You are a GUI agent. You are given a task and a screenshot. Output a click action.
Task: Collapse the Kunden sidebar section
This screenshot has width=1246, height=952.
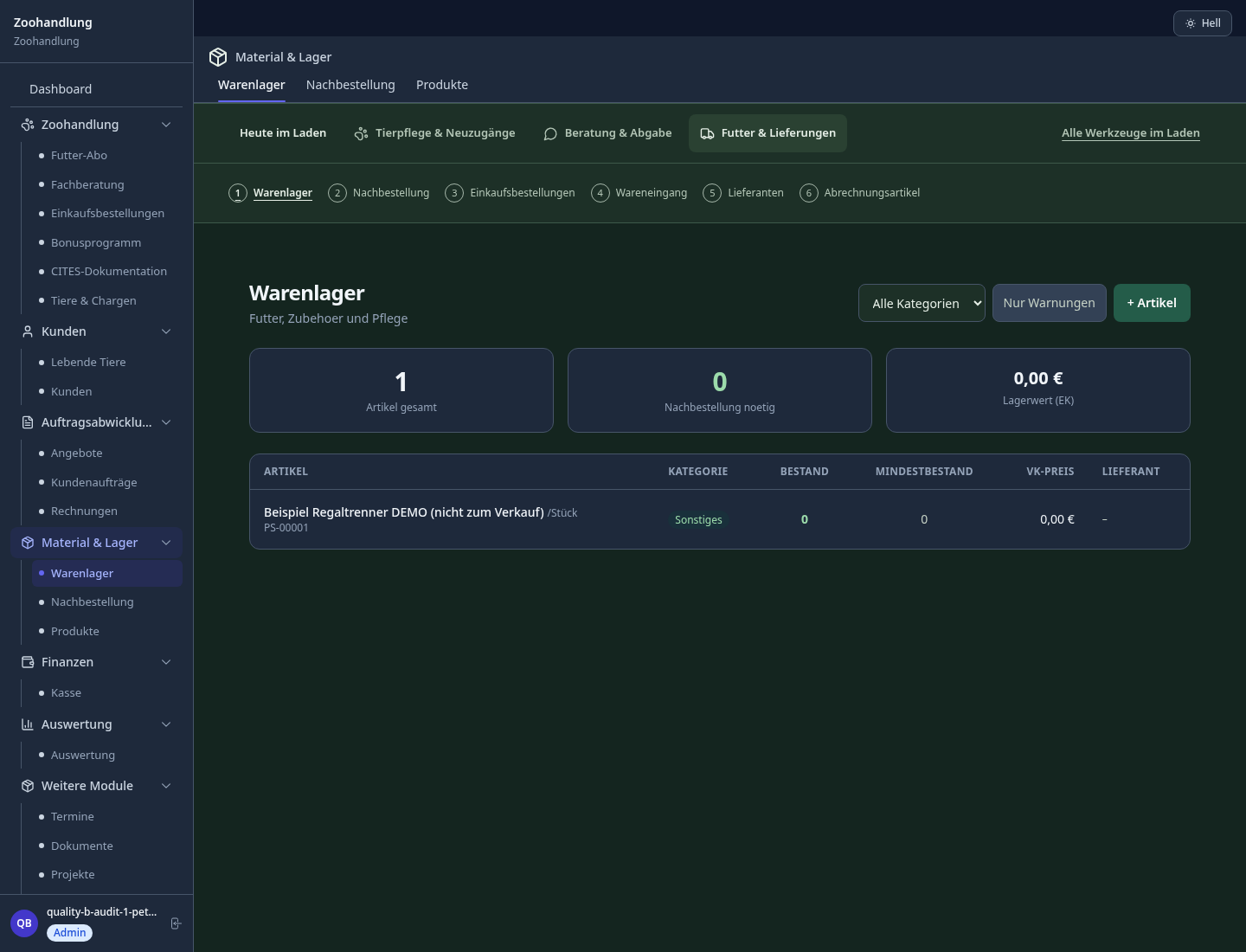coord(166,331)
